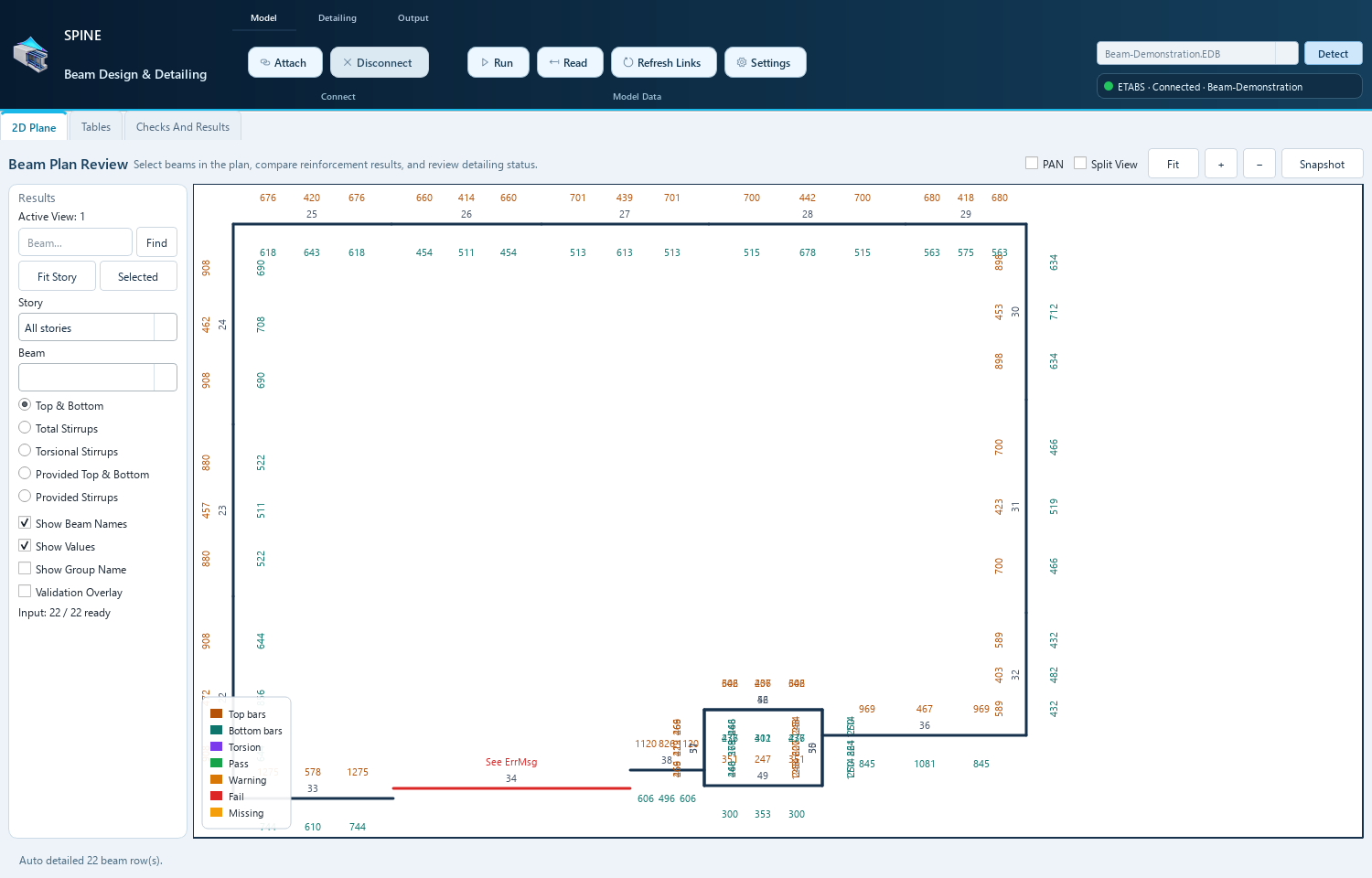Toggle the PAN checkbox
Image resolution: width=1372 pixels, height=878 pixels.
click(x=1032, y=163)
